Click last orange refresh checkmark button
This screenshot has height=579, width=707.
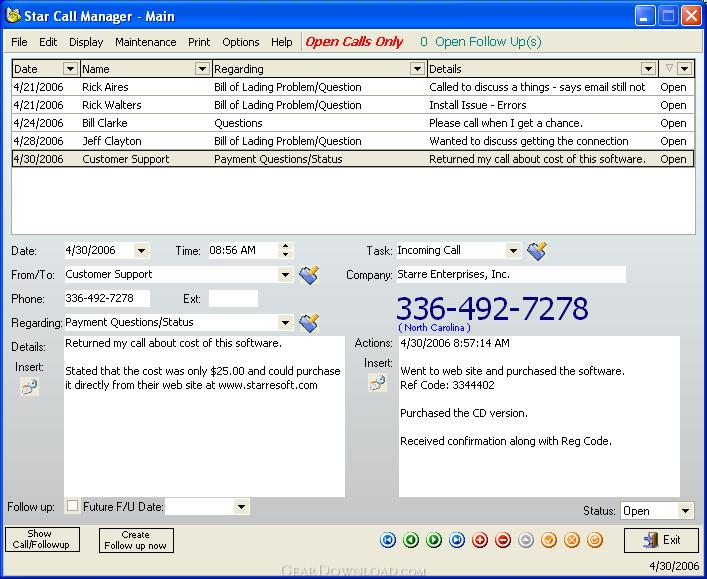tap(595, 540)
